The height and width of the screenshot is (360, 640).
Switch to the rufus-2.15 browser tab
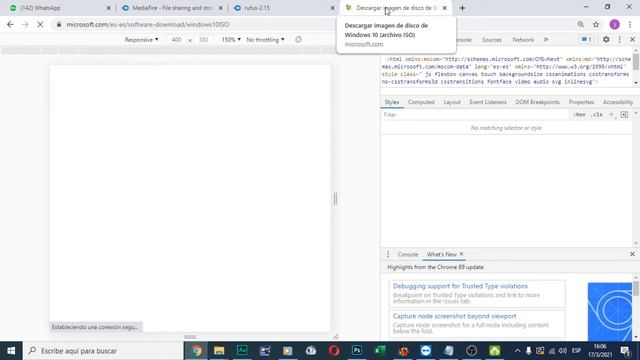pyautogui.click(x=282, y=8)
